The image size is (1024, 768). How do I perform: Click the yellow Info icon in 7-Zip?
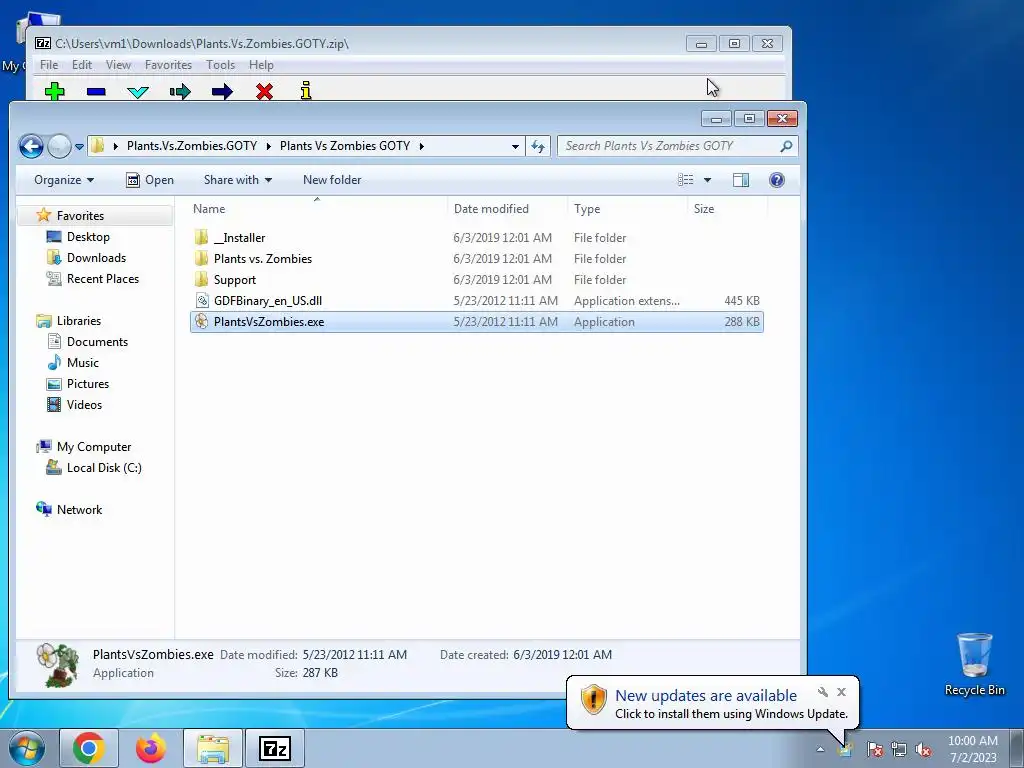pos(306,91)
